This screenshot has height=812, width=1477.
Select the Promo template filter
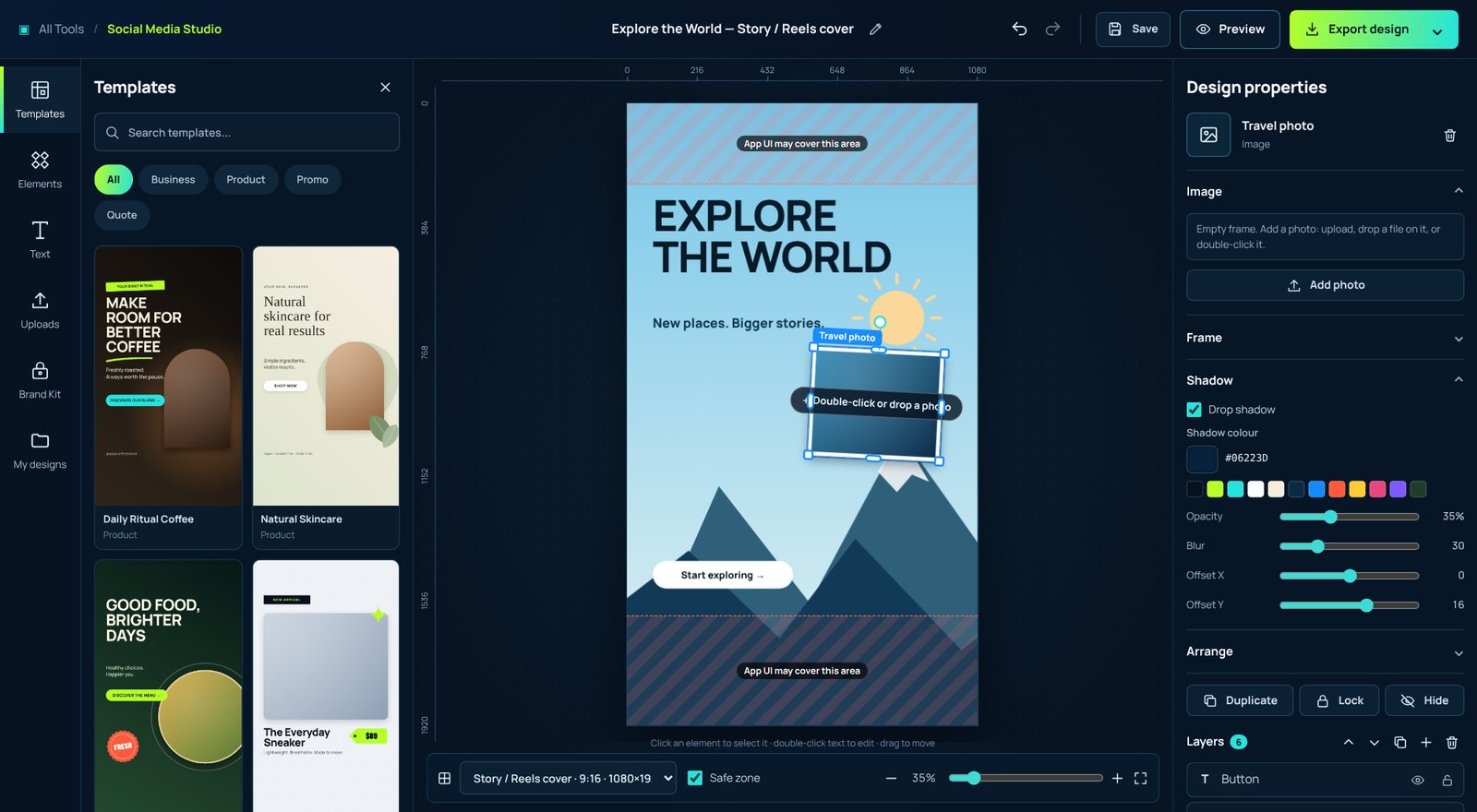click(x=312, y=180)
